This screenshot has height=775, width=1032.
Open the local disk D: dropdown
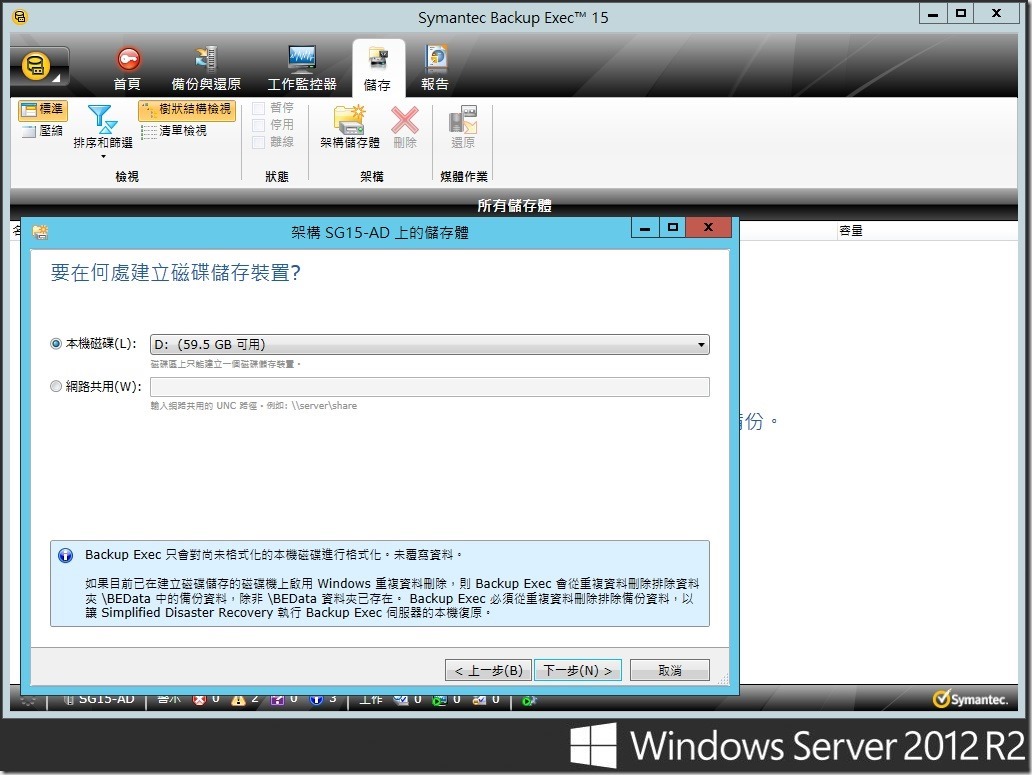tap(430, 345)
